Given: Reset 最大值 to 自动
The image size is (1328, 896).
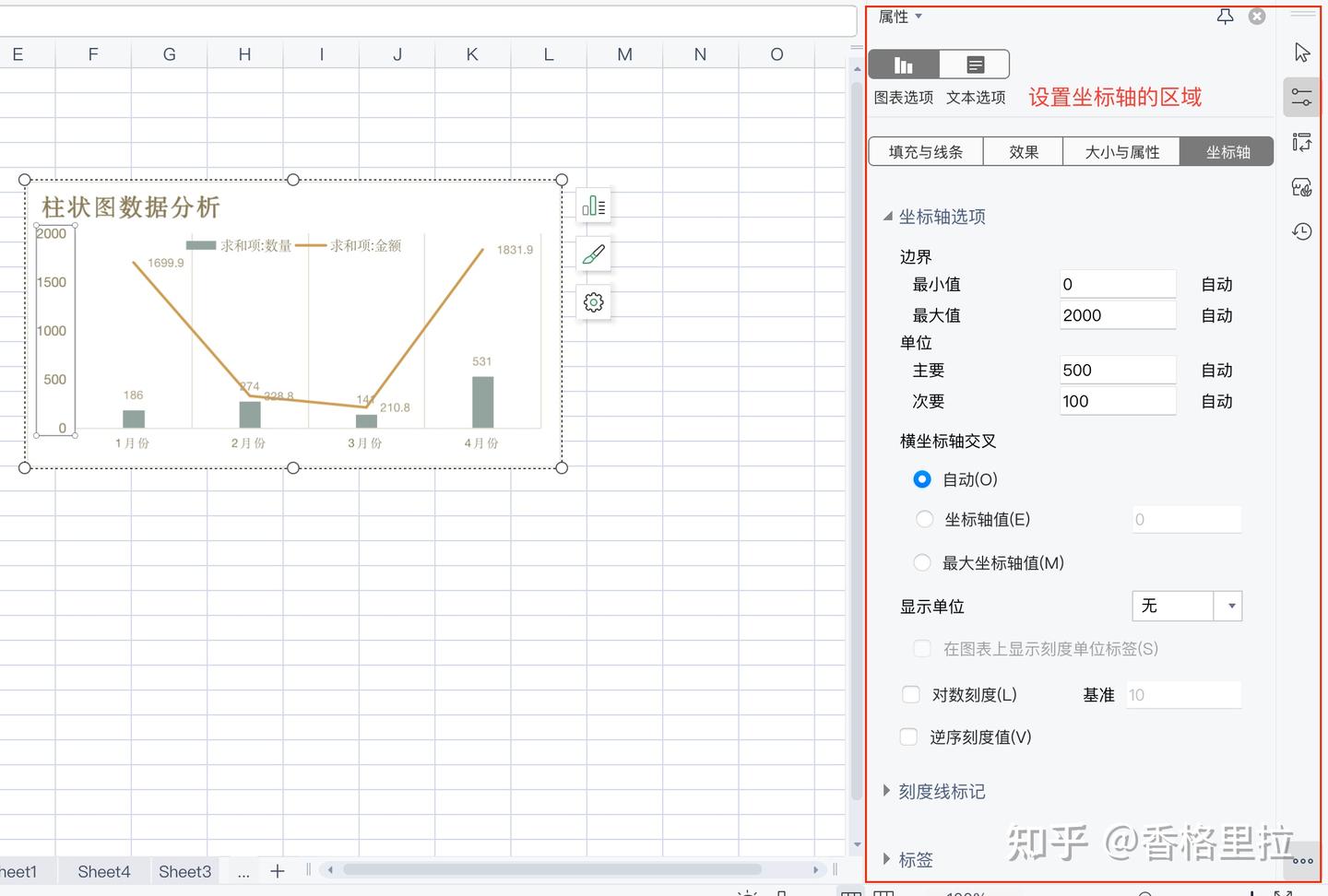Looking at the screenshot, I should (1217, 315).
